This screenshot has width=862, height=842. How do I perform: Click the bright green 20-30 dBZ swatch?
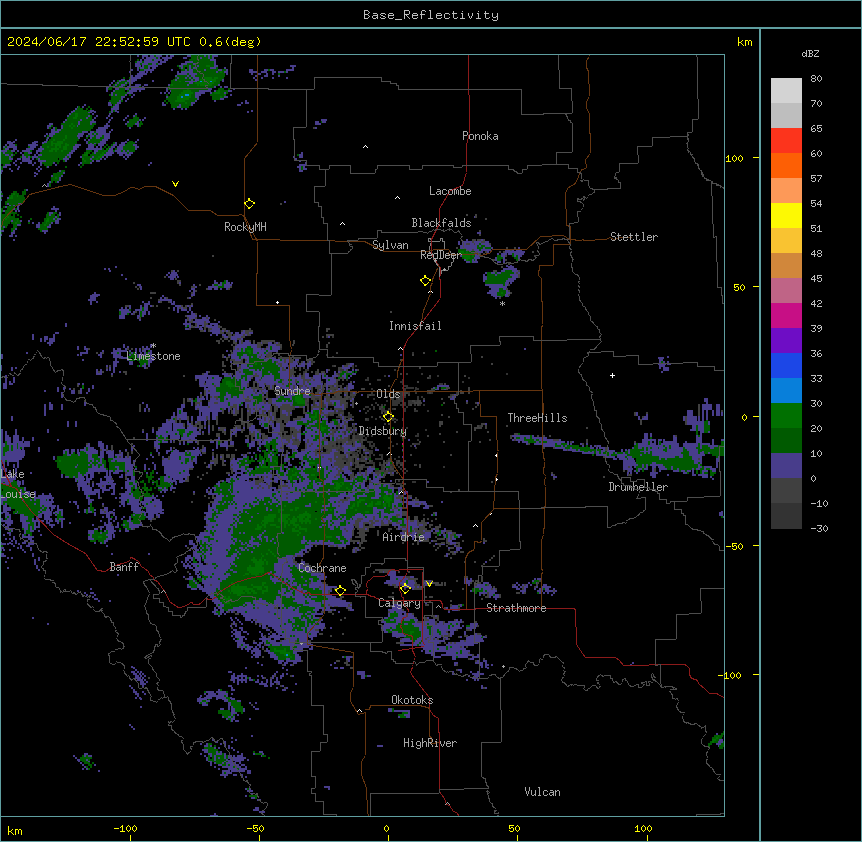click(786, 416)
